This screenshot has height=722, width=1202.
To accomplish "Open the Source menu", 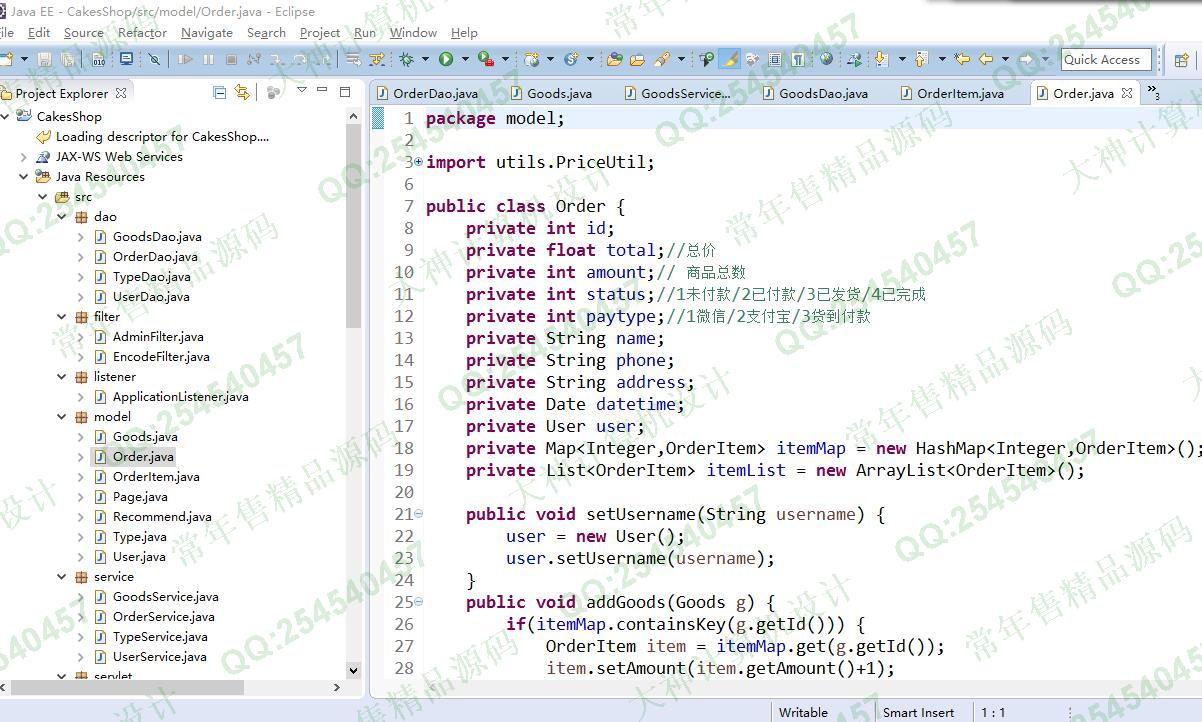I will click(83, 32).
